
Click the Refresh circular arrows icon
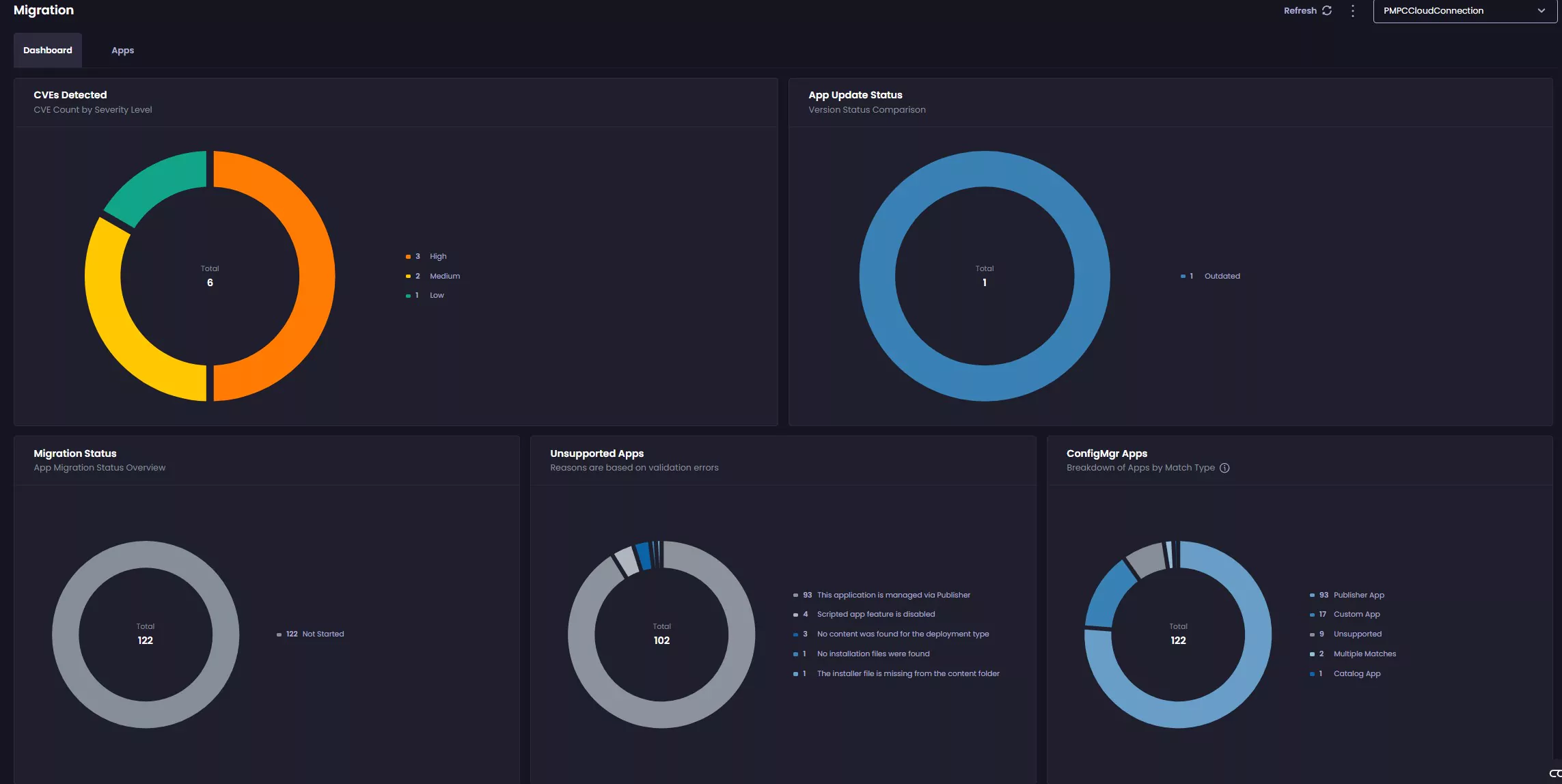click(1327, 10)
